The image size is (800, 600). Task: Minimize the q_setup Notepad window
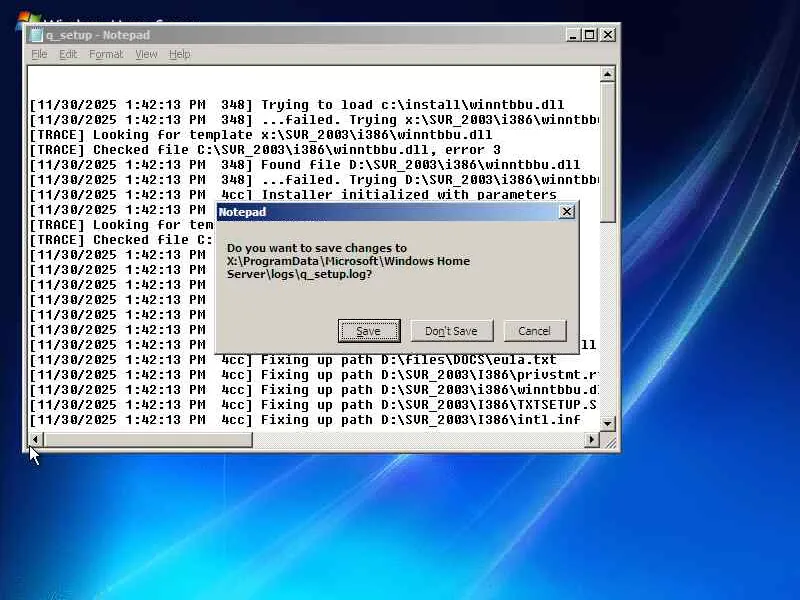pos(573,35)
